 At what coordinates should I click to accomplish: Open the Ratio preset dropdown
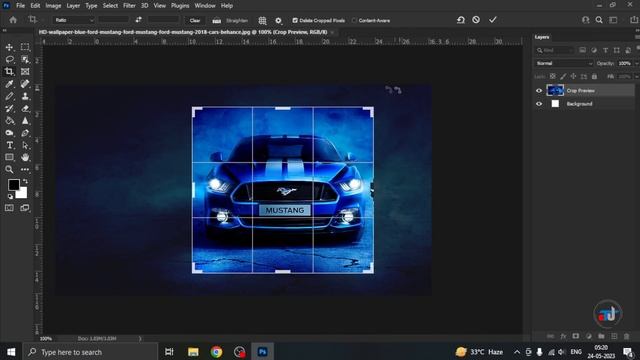pos(74,20)
